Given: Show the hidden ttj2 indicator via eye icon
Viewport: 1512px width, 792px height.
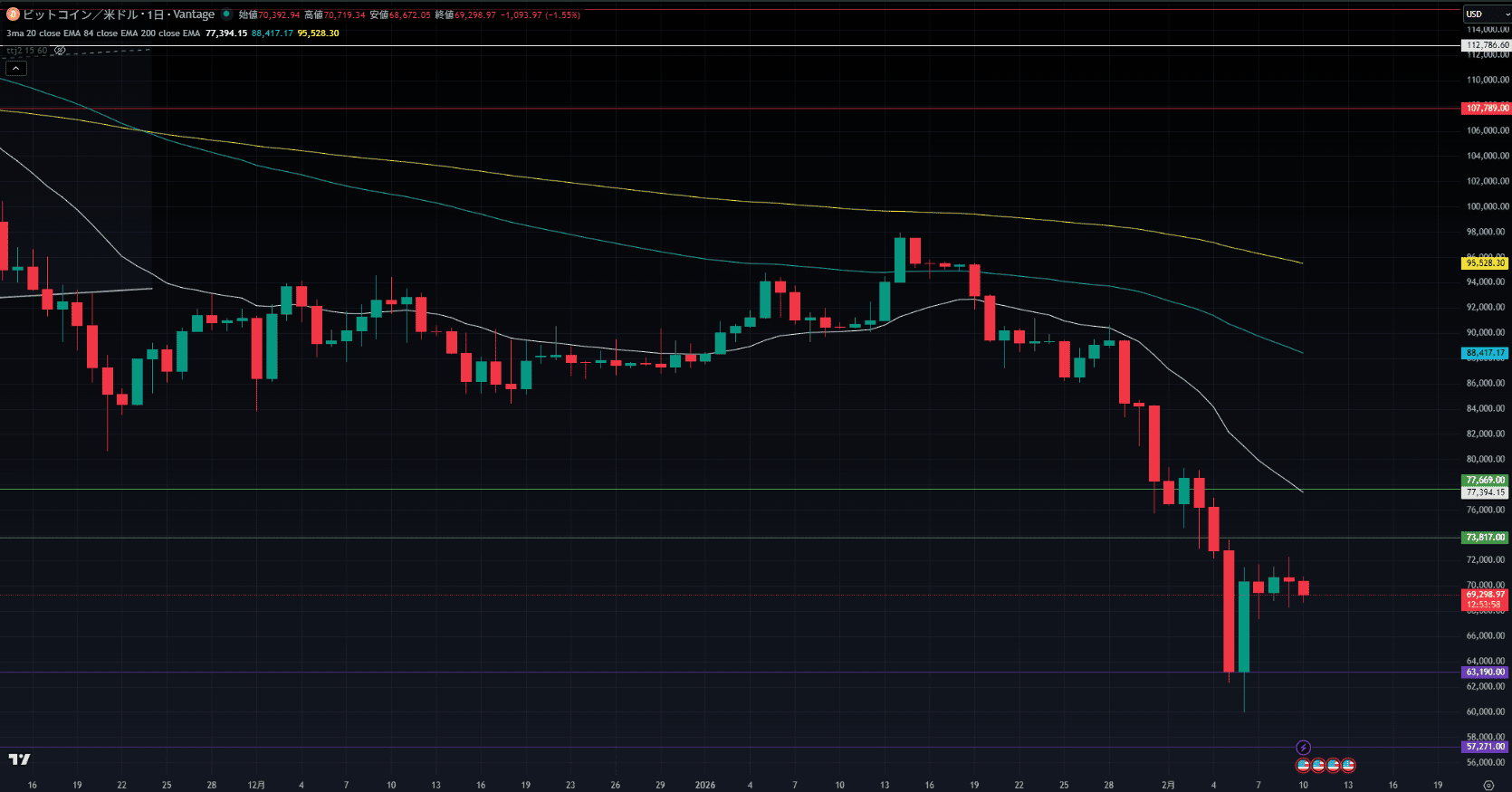Looking at the screenshot, I should (60, 51).
